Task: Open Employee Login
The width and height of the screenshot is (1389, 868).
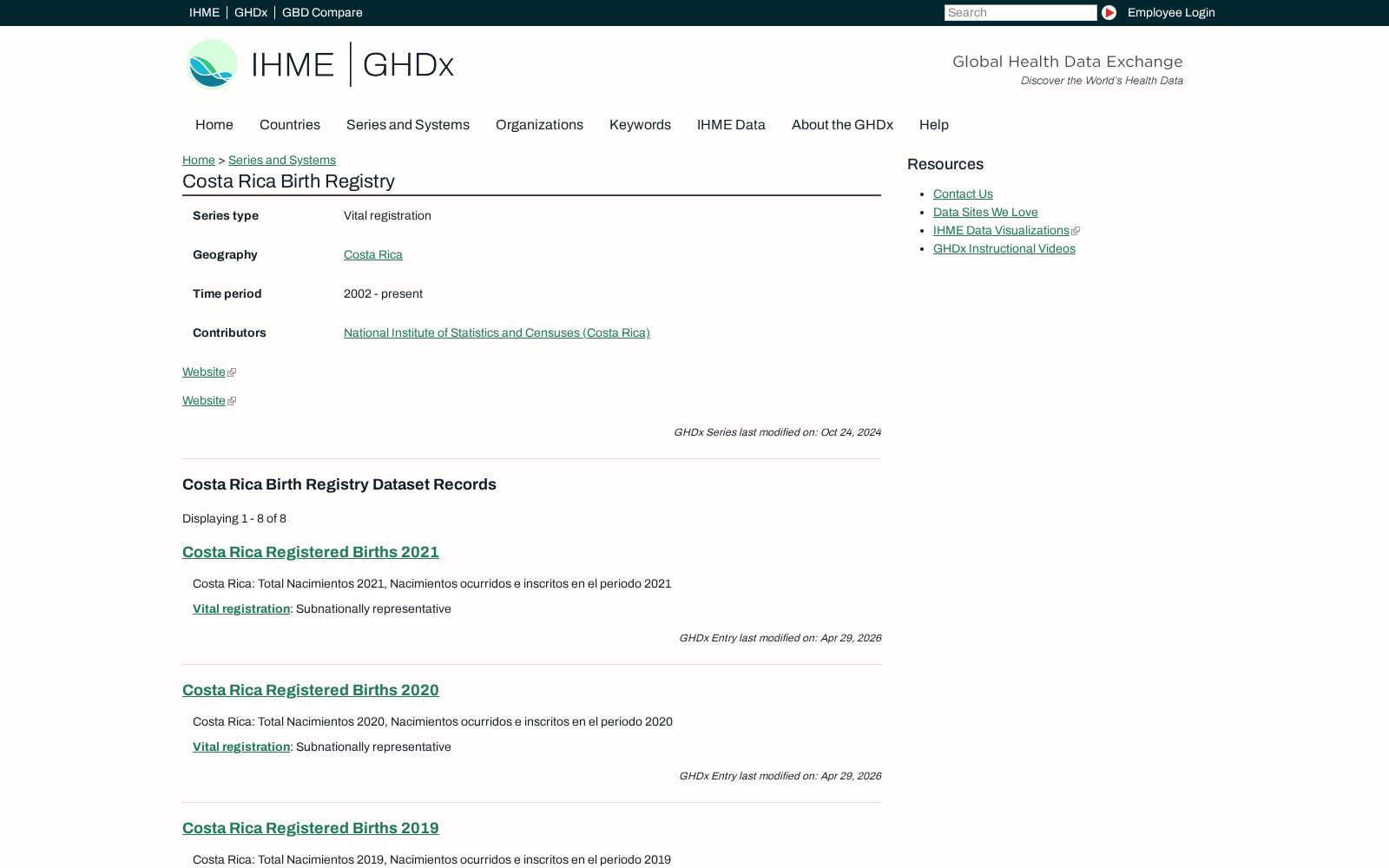Action: pyautogui.click(x=1171, y=12)
